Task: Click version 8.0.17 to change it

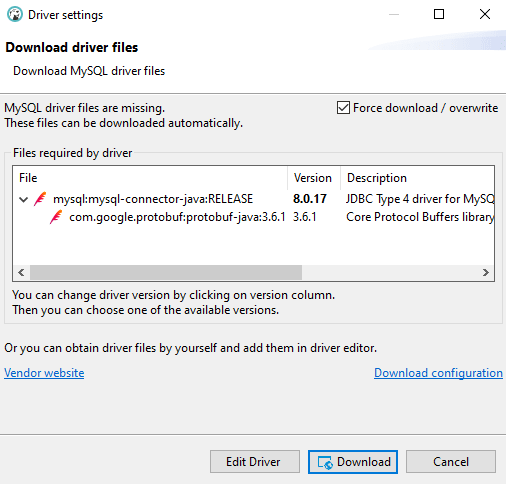Action: click(x=310, y=199)
